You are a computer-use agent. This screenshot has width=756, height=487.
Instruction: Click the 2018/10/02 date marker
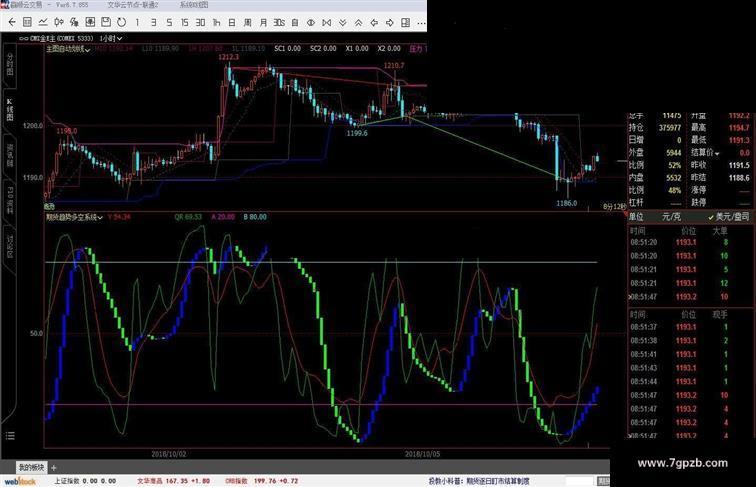(169, 454)
